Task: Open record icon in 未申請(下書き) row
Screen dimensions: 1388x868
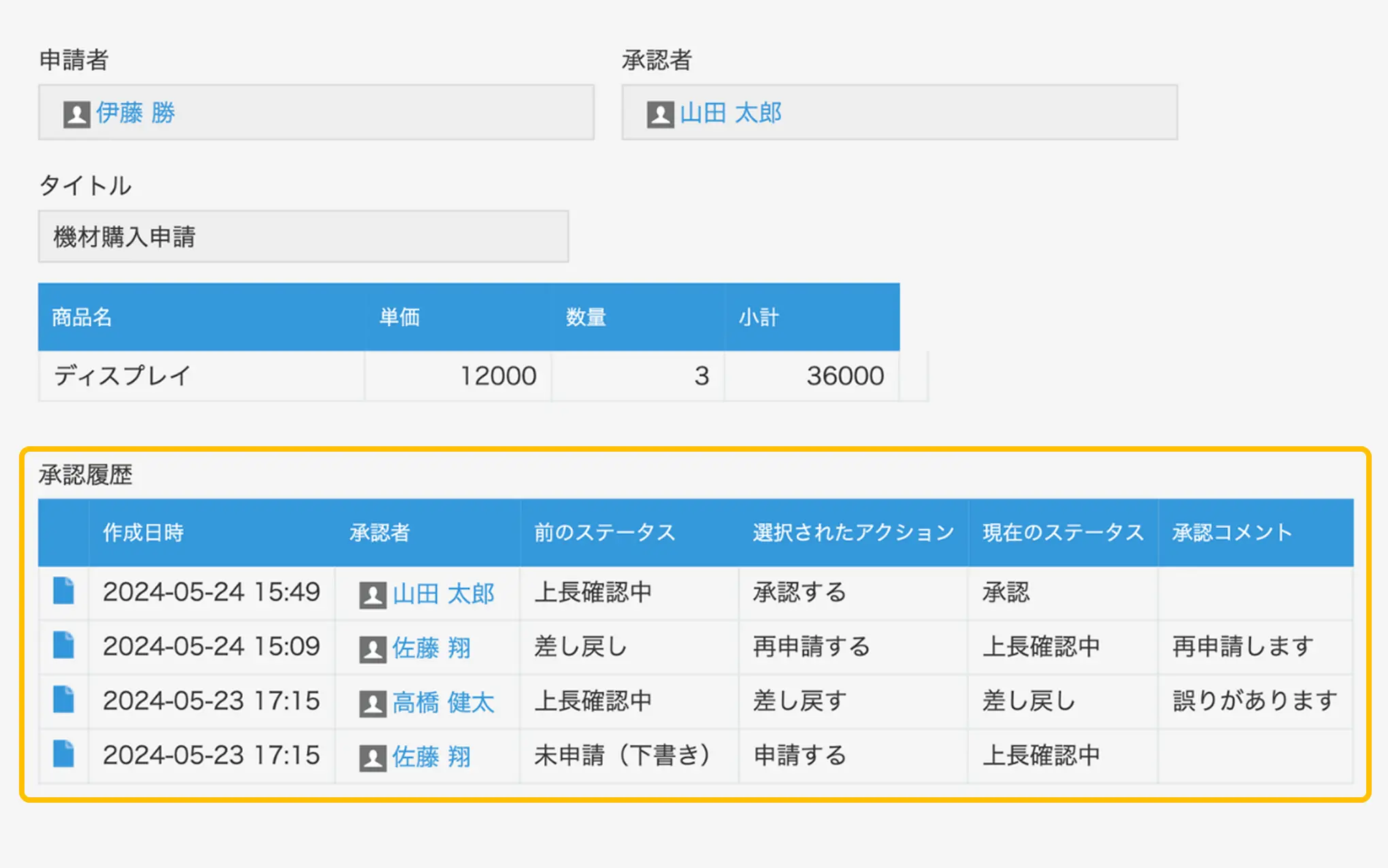Action: pos(63,754)
